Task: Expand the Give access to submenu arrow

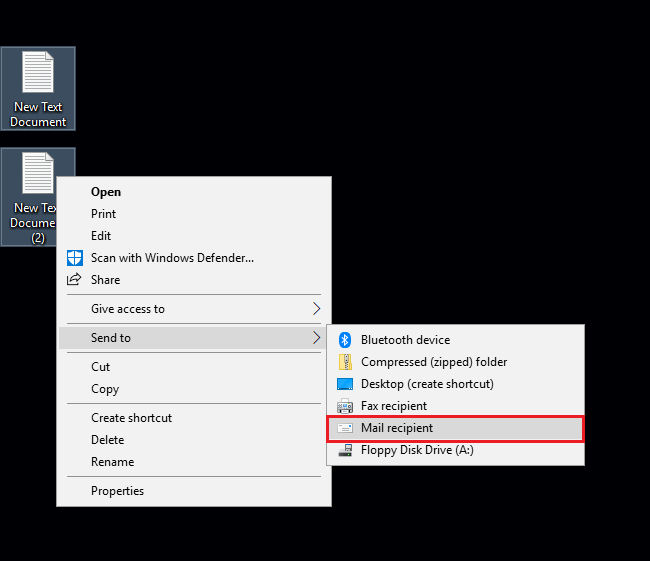Action: coord(316,308)
